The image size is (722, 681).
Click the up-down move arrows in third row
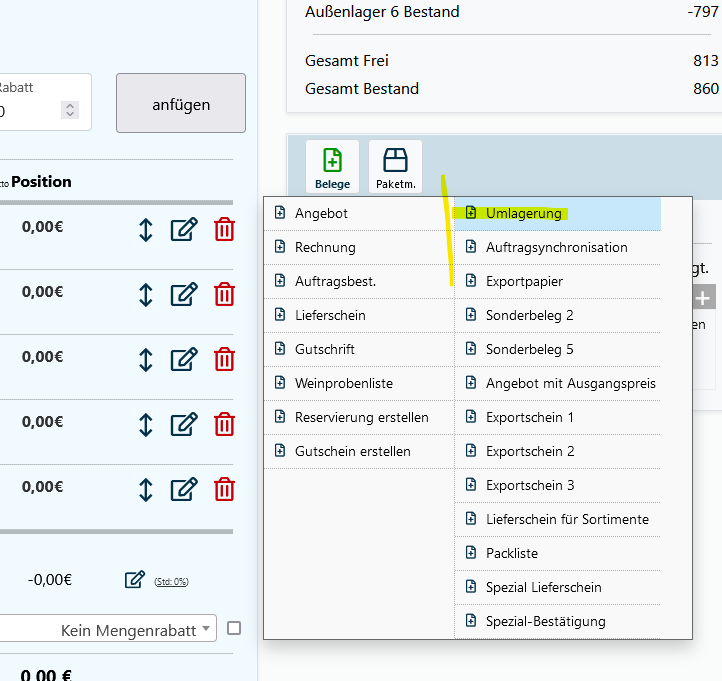[145, 359]
